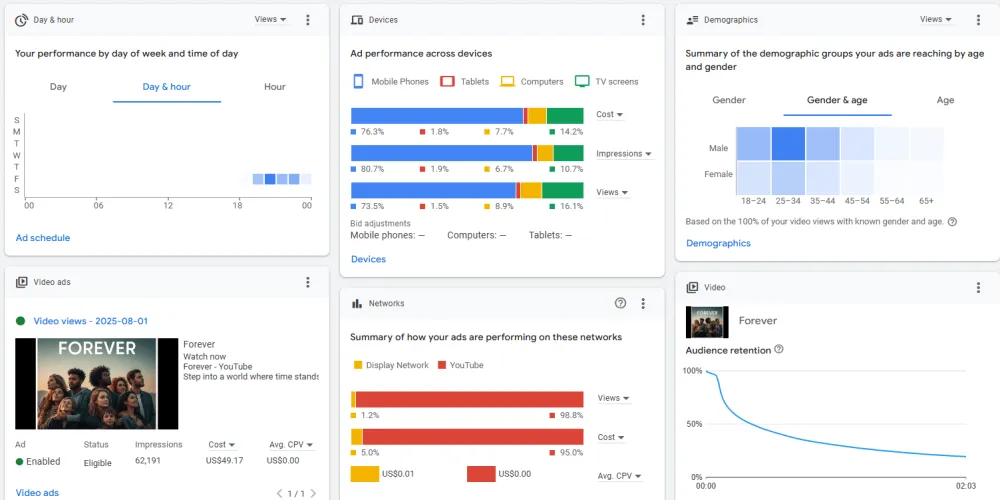The width and height of the screenshot is (1000, 500).
Task: Click the Video views - 2025-08-01 link
Action: [91, 321]
